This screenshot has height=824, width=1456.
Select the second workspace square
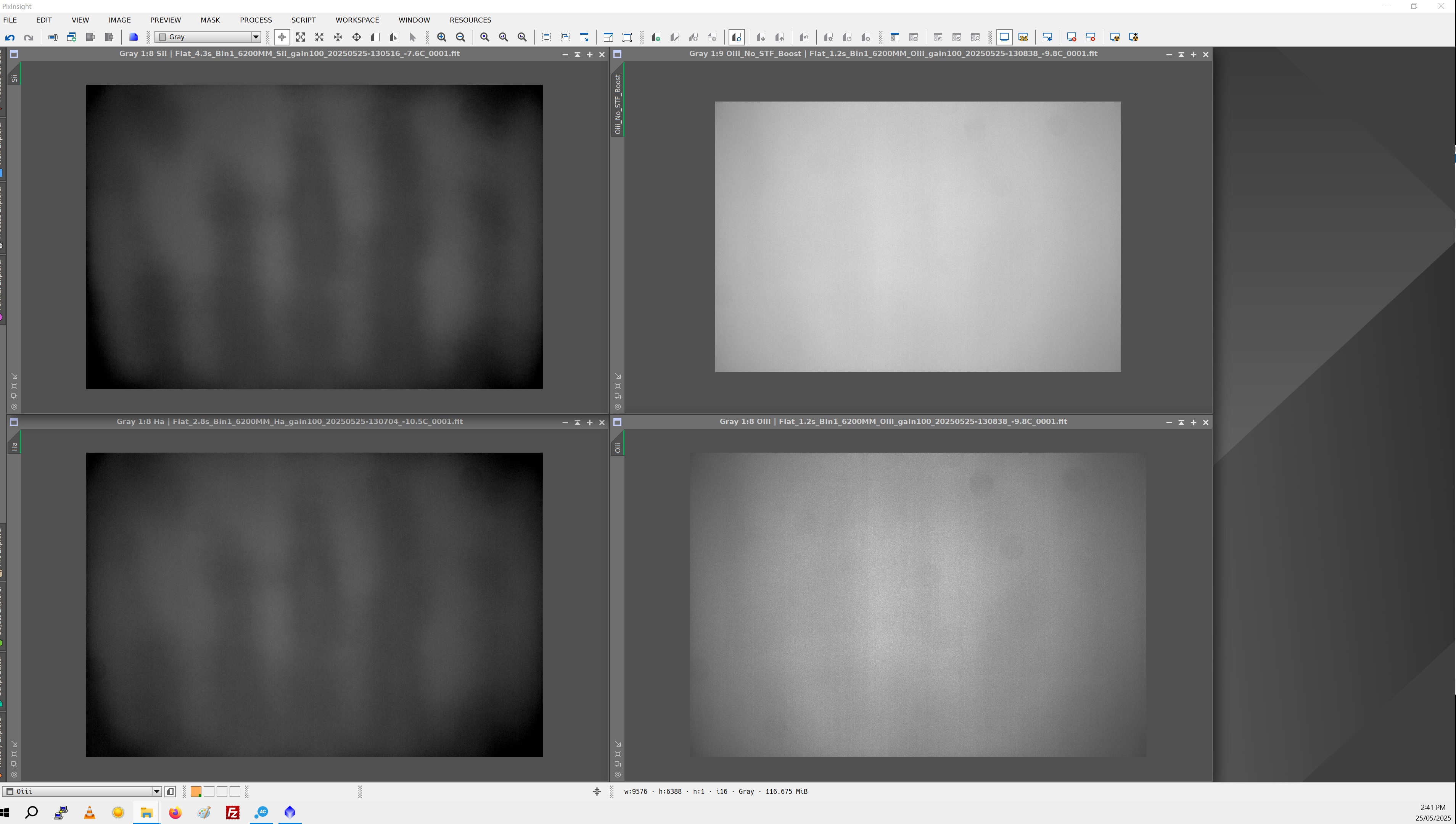tap(209, 791)
